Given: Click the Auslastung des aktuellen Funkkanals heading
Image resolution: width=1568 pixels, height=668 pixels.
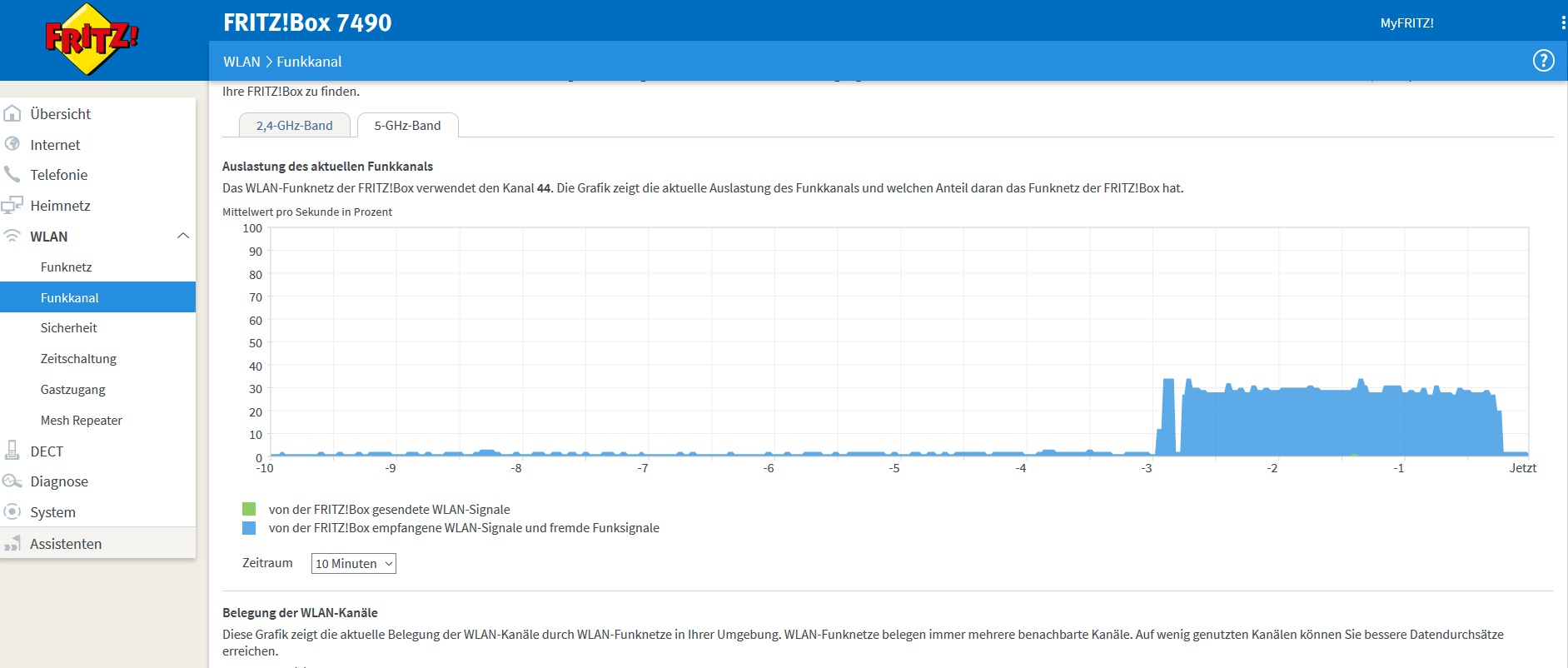Looking at the screenshot, I should coord(327,167).
